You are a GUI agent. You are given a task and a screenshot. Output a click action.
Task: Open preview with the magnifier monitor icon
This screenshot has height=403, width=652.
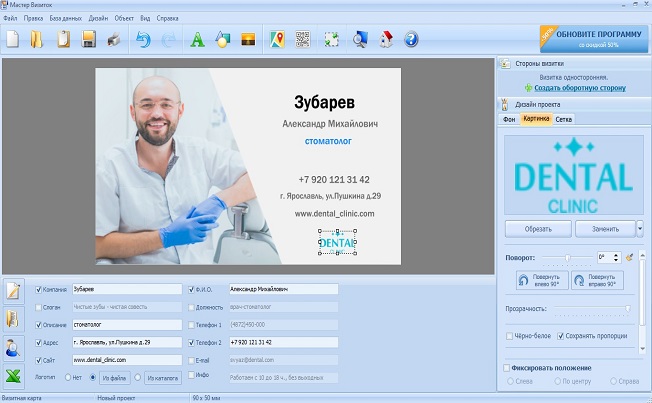[360, 40]
